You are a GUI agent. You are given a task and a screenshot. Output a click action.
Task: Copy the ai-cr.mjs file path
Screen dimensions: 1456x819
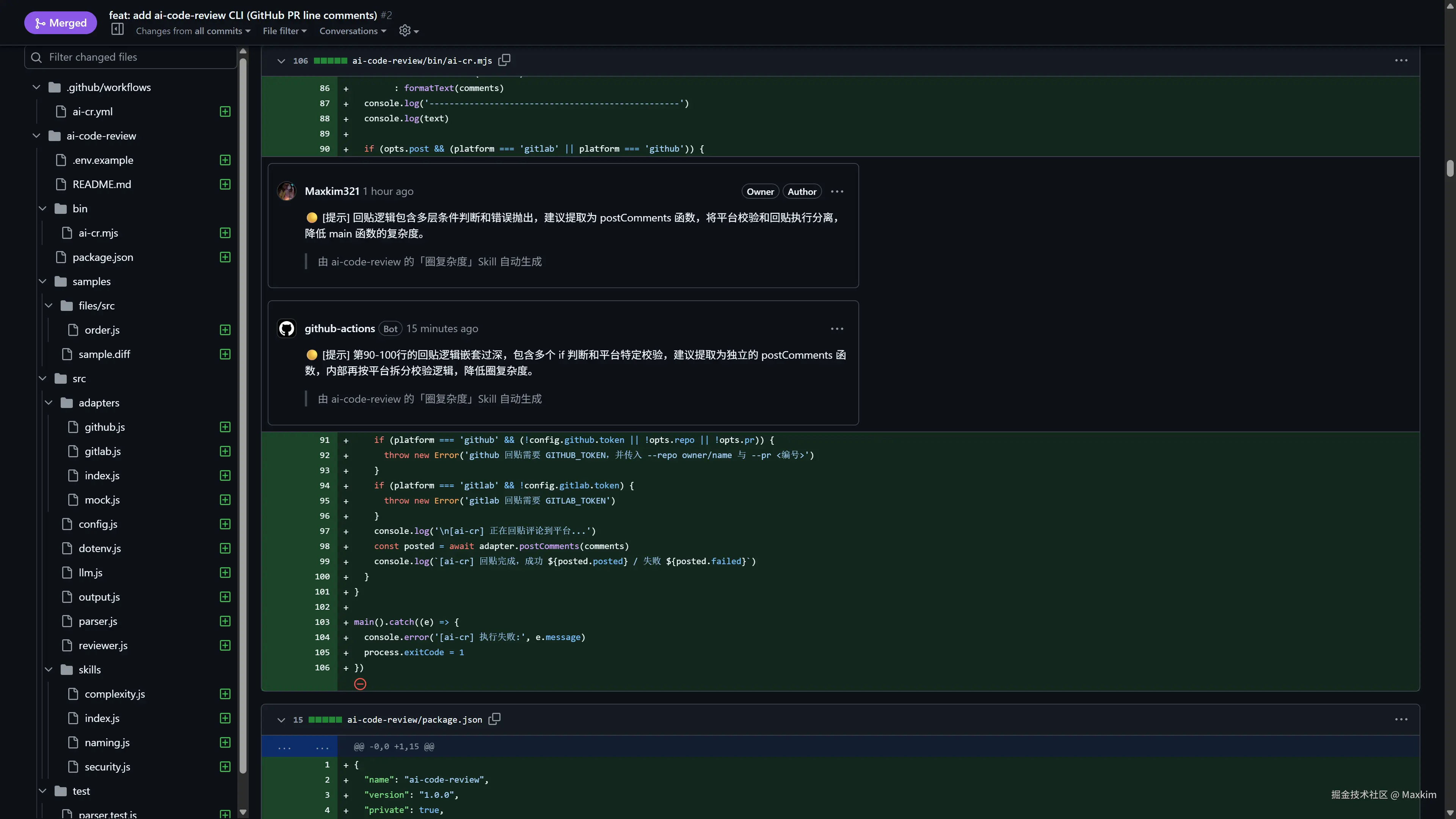click(504, 60)
